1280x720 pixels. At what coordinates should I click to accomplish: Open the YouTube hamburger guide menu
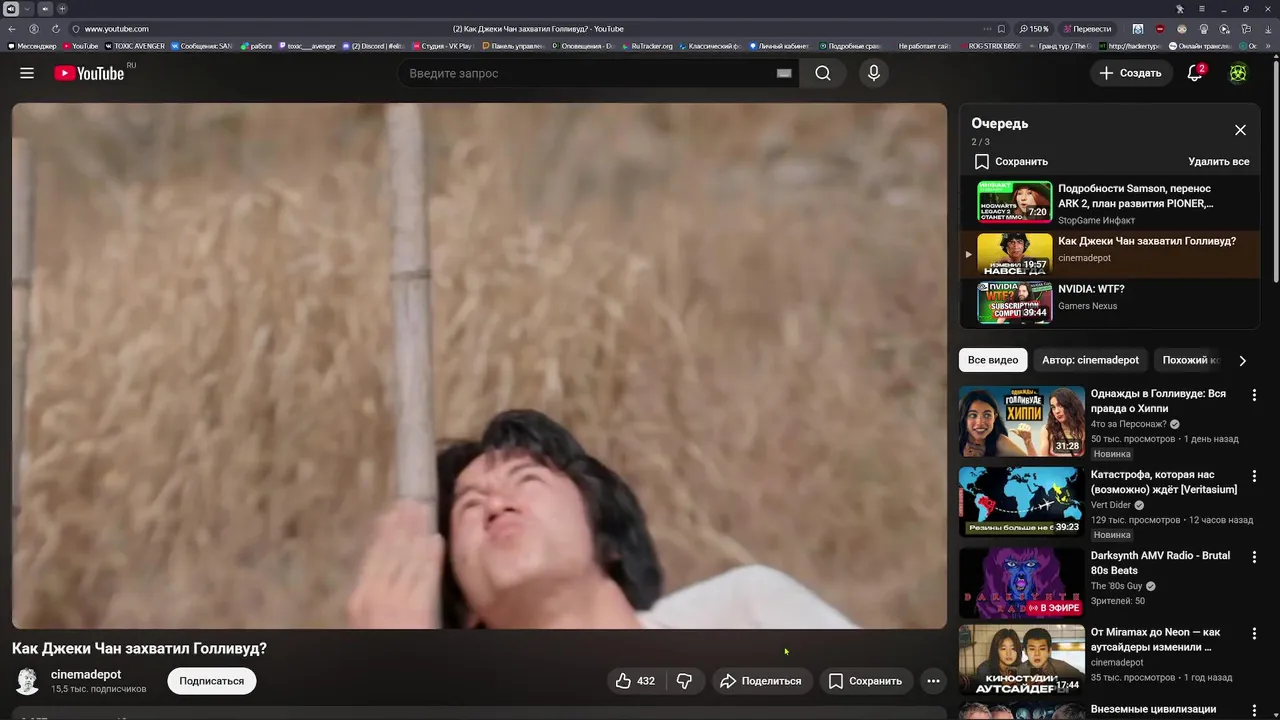click(x=27, y=73)
